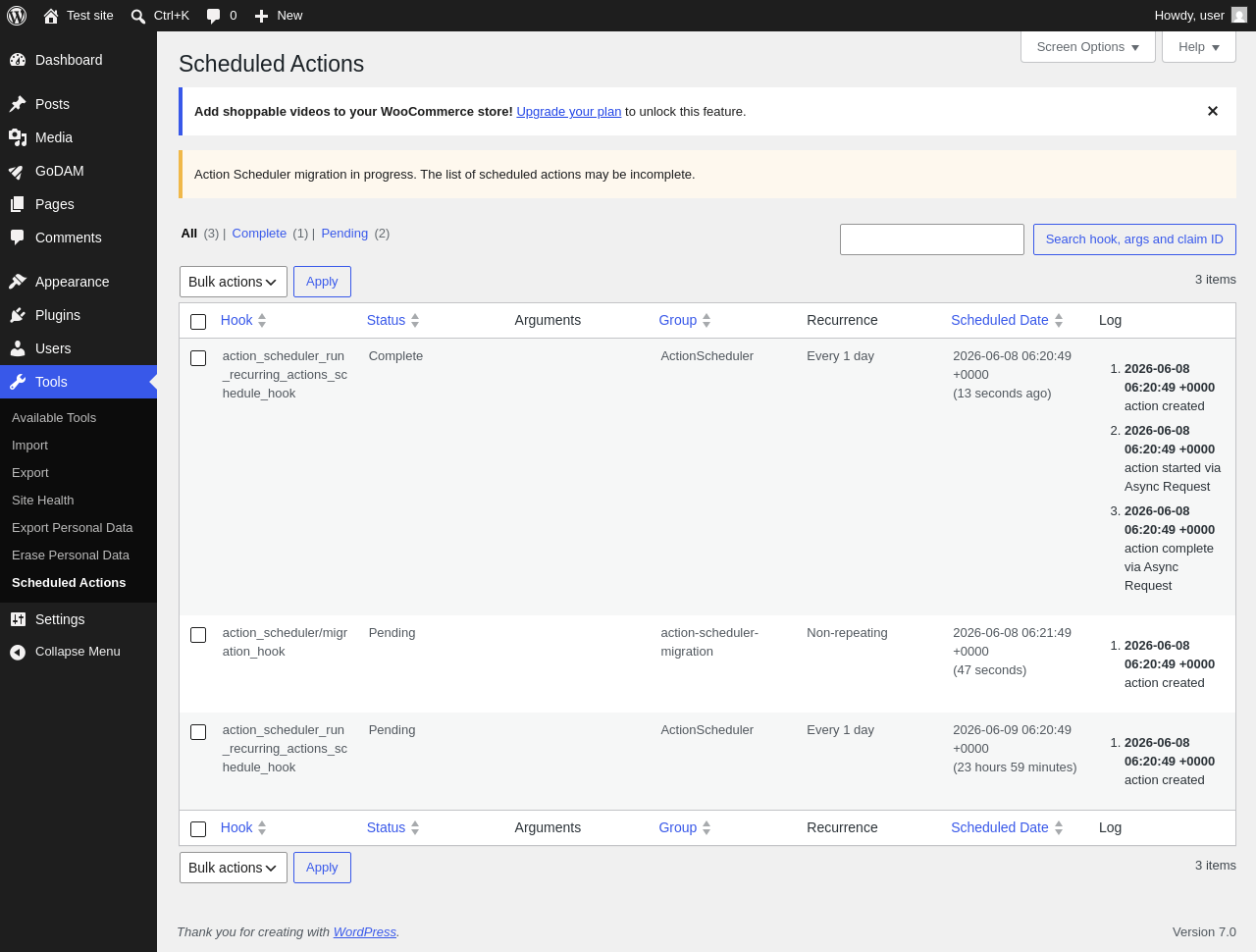Click sort arrows beside bottom Hook header
The height and width of the screenshot is (952, 1256).
[x=262, y=827]
